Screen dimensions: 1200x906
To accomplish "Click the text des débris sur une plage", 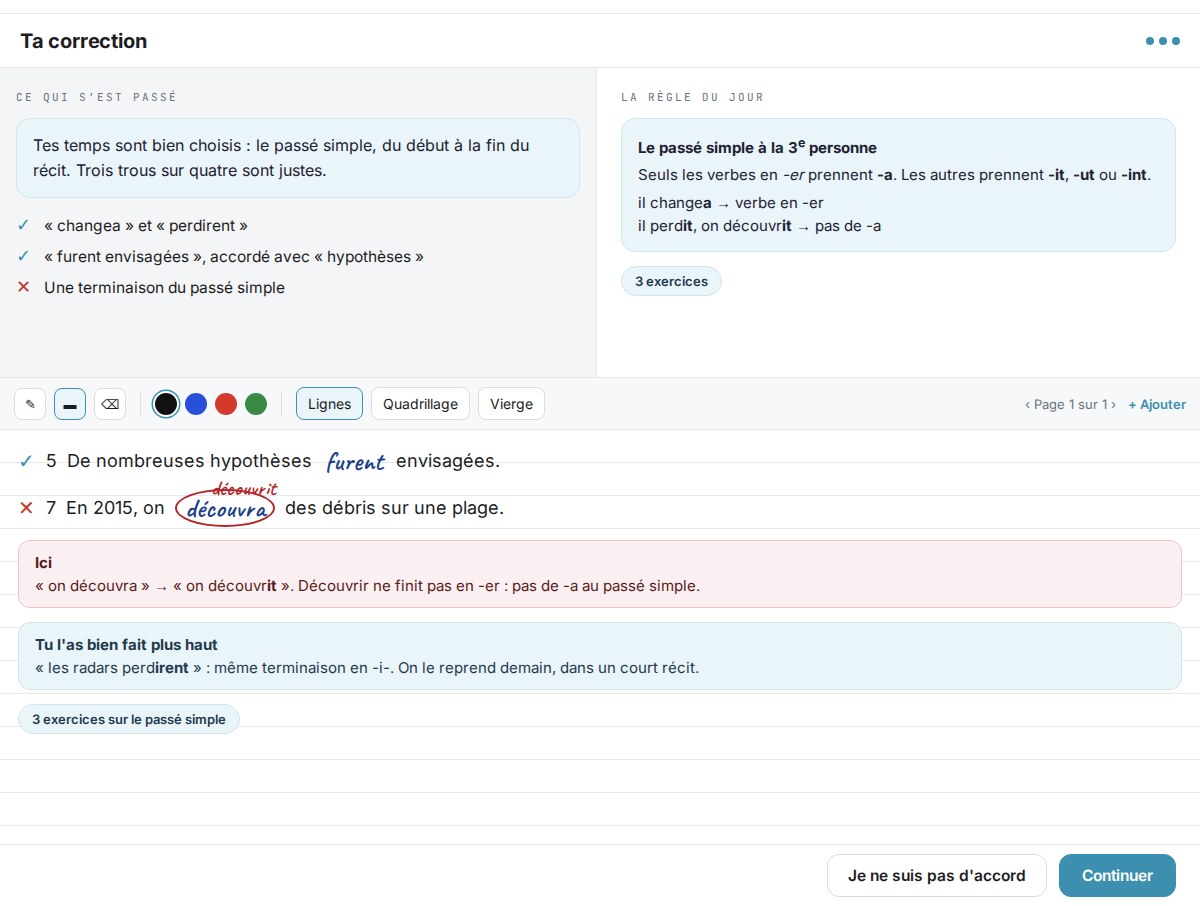I will point(394,508).
